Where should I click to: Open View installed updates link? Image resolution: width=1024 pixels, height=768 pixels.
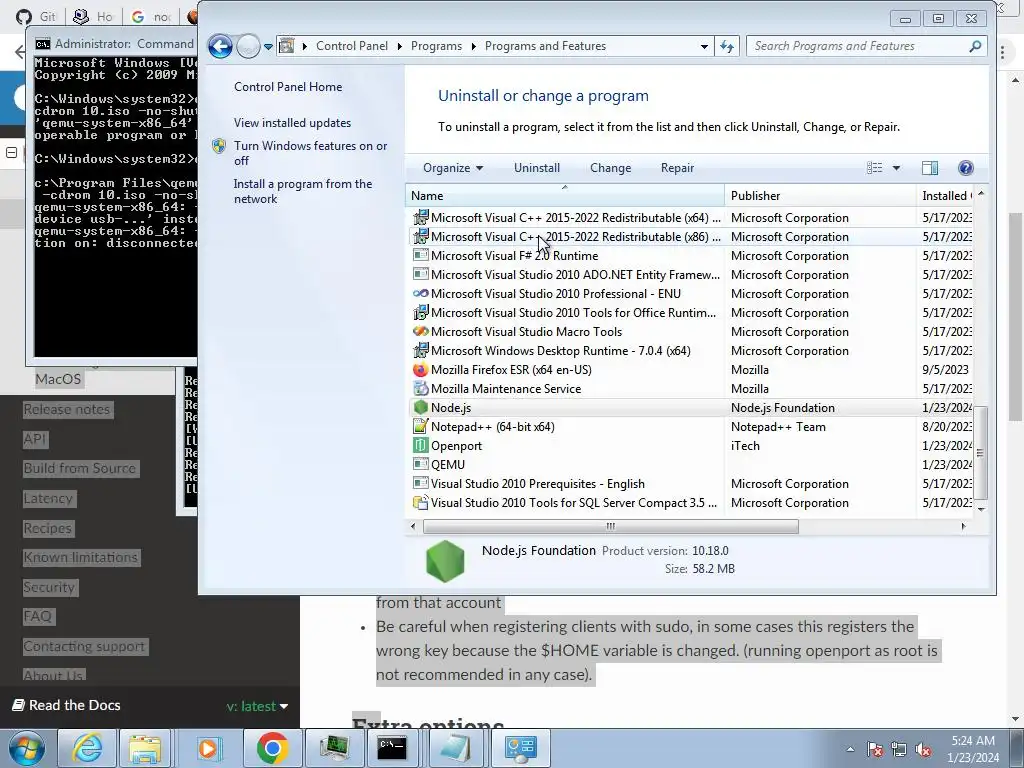(293, 123)
